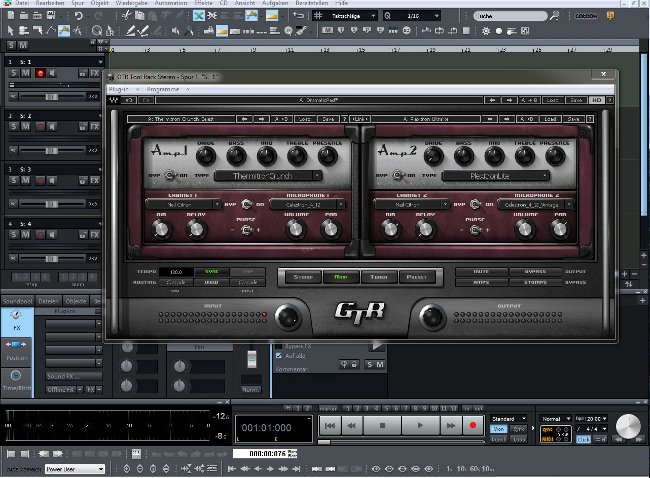Select the magnifier zoom mouse mode tool
The image size is (650, 478).
tap(97, 31)
